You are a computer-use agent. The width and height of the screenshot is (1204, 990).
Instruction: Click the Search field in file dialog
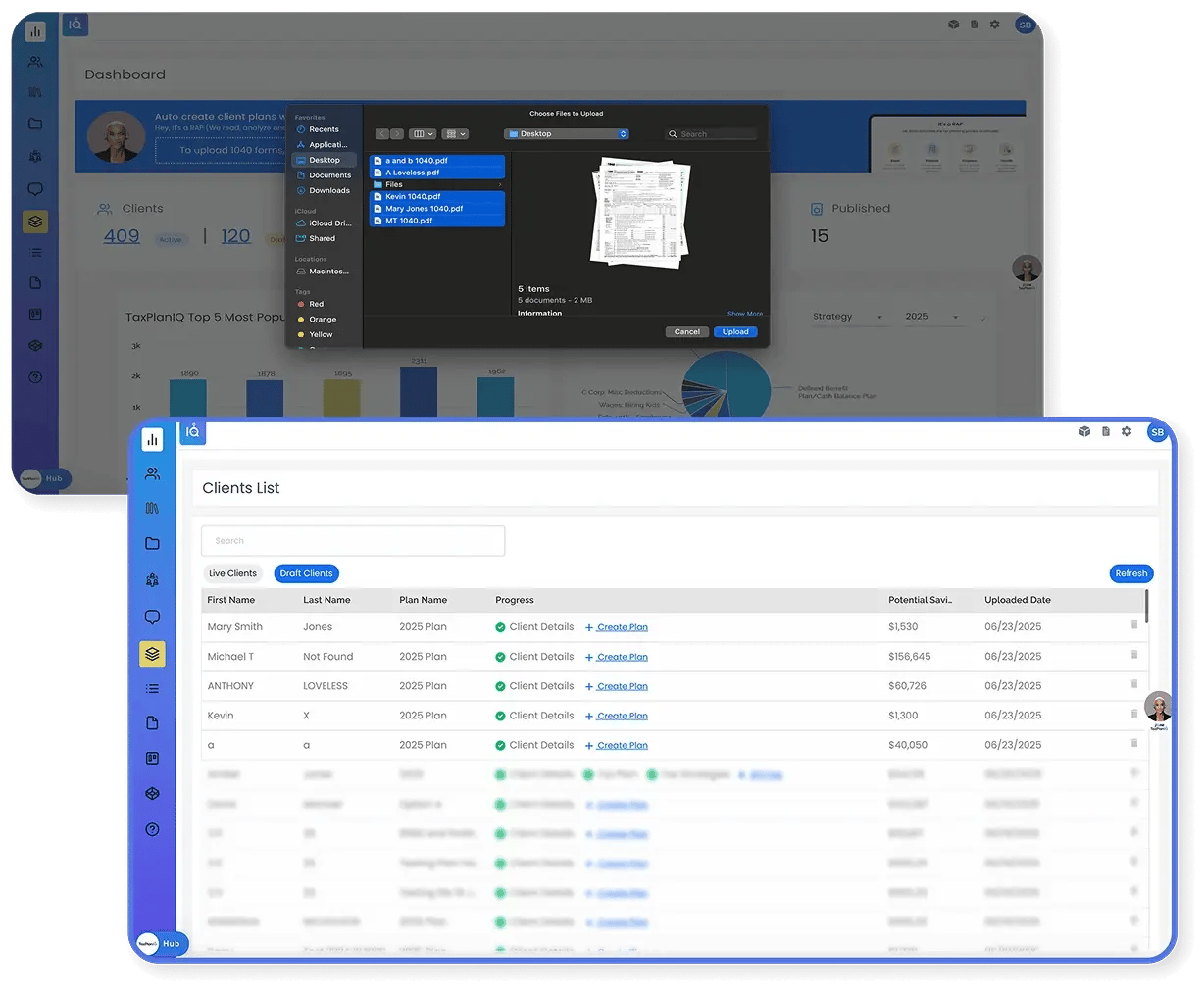pyautogui.click(x=711, y=134)
